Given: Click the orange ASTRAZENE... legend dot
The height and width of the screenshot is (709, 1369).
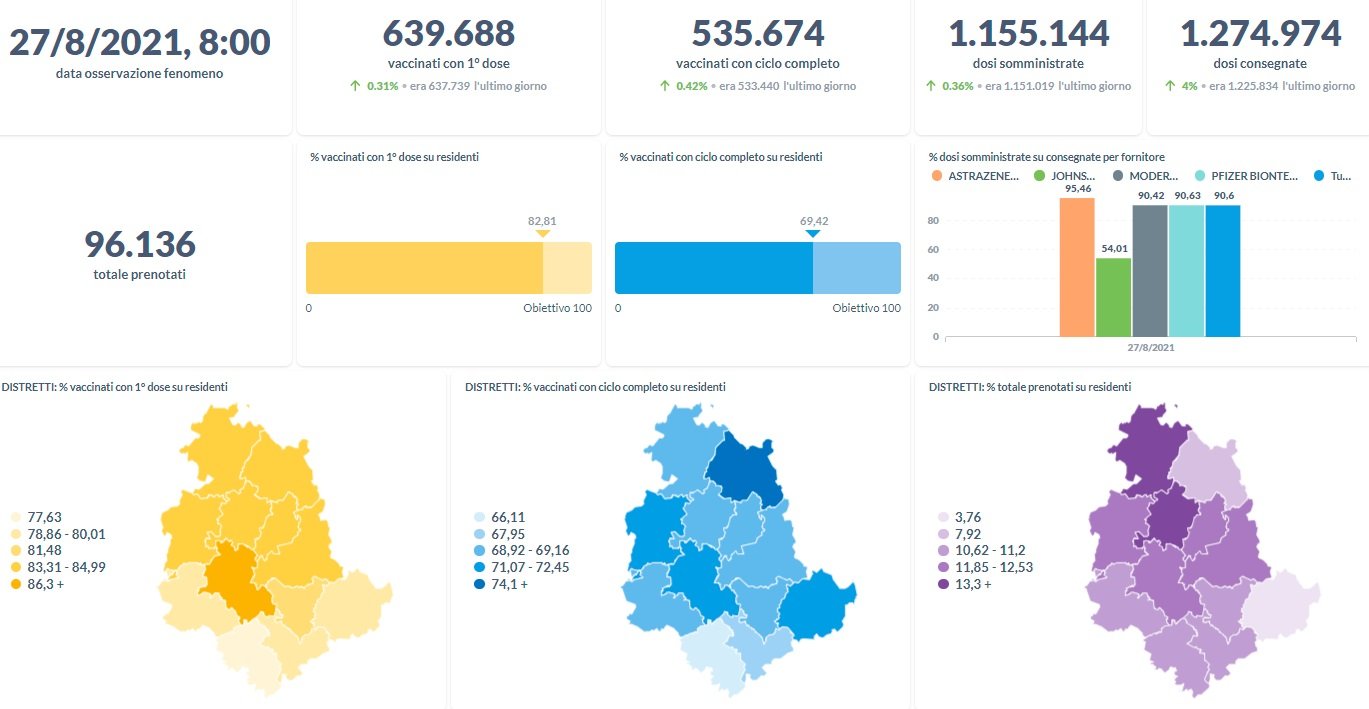Looking at the screenshot, I should 936,176.
